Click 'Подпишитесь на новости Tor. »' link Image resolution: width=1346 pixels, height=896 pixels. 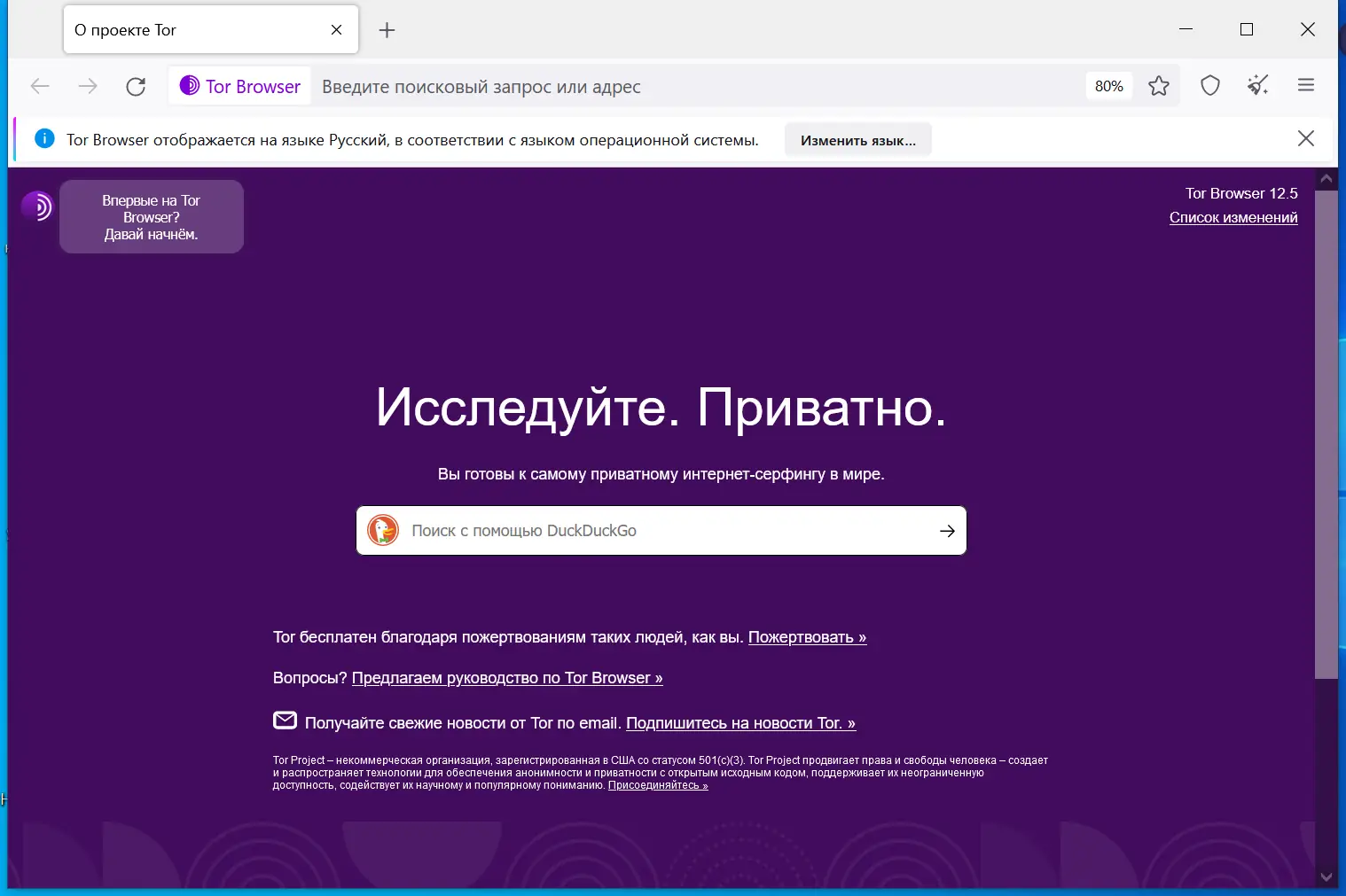tap(740, 723)
